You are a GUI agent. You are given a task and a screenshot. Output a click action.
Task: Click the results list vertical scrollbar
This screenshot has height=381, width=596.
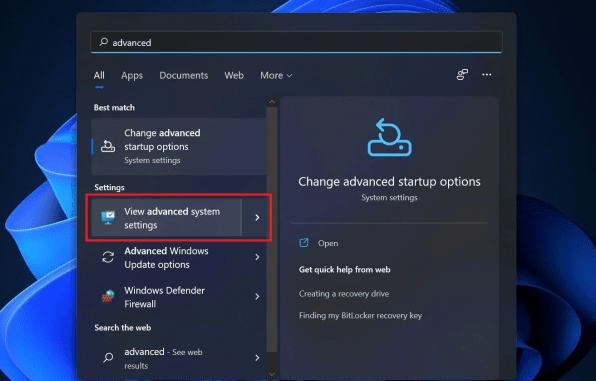[272, 229]
